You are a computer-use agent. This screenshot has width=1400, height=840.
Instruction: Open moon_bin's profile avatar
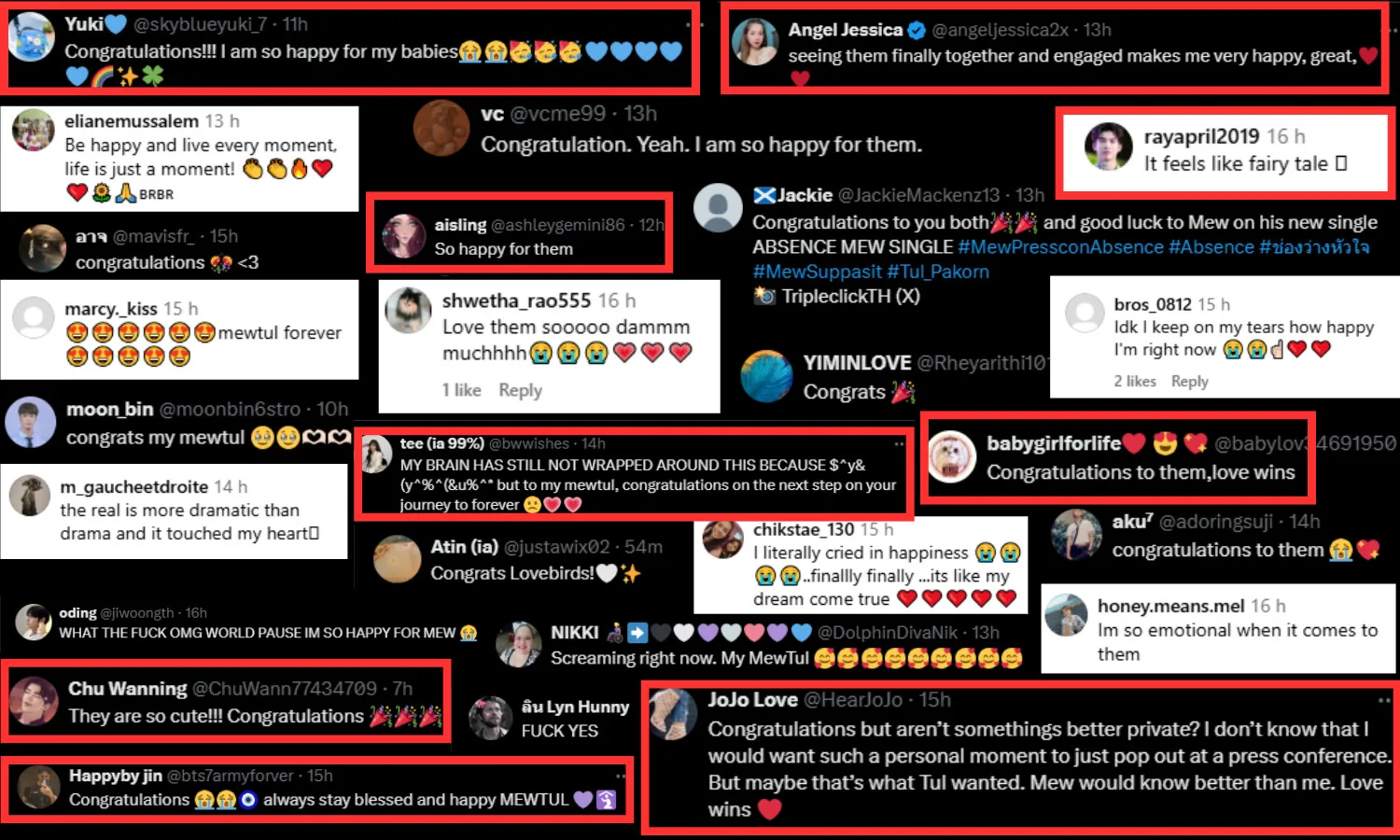tap(31, 422)
